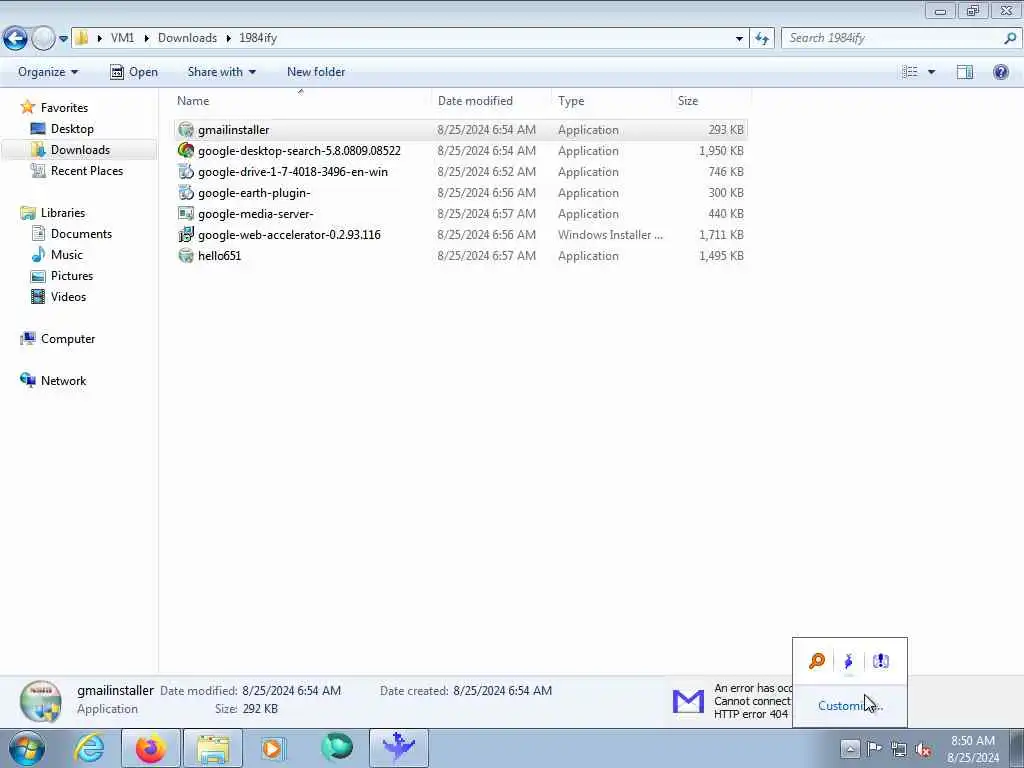
Task: Sort by the Size column header
Action: point(711,101)
